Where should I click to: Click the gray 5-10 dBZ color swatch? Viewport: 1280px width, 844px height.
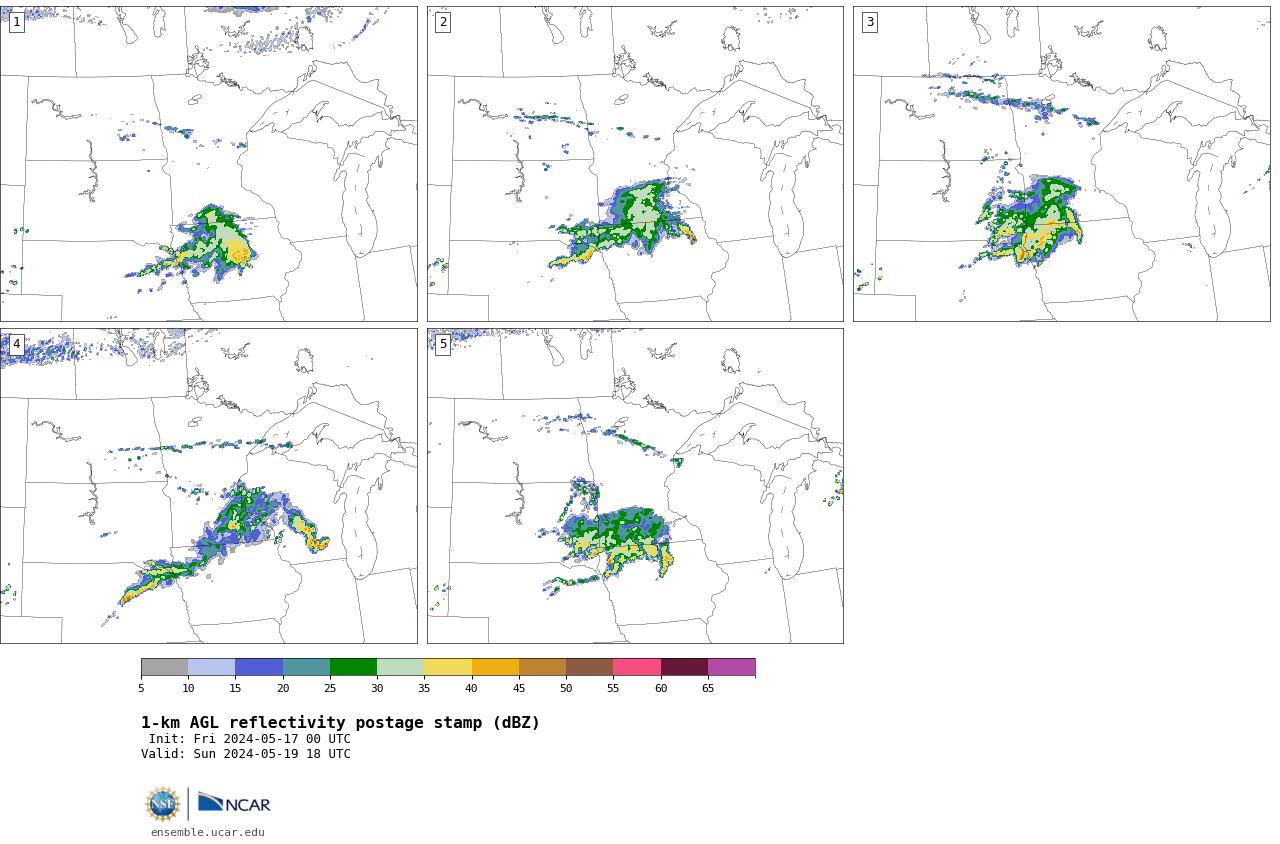coord(164,667)
